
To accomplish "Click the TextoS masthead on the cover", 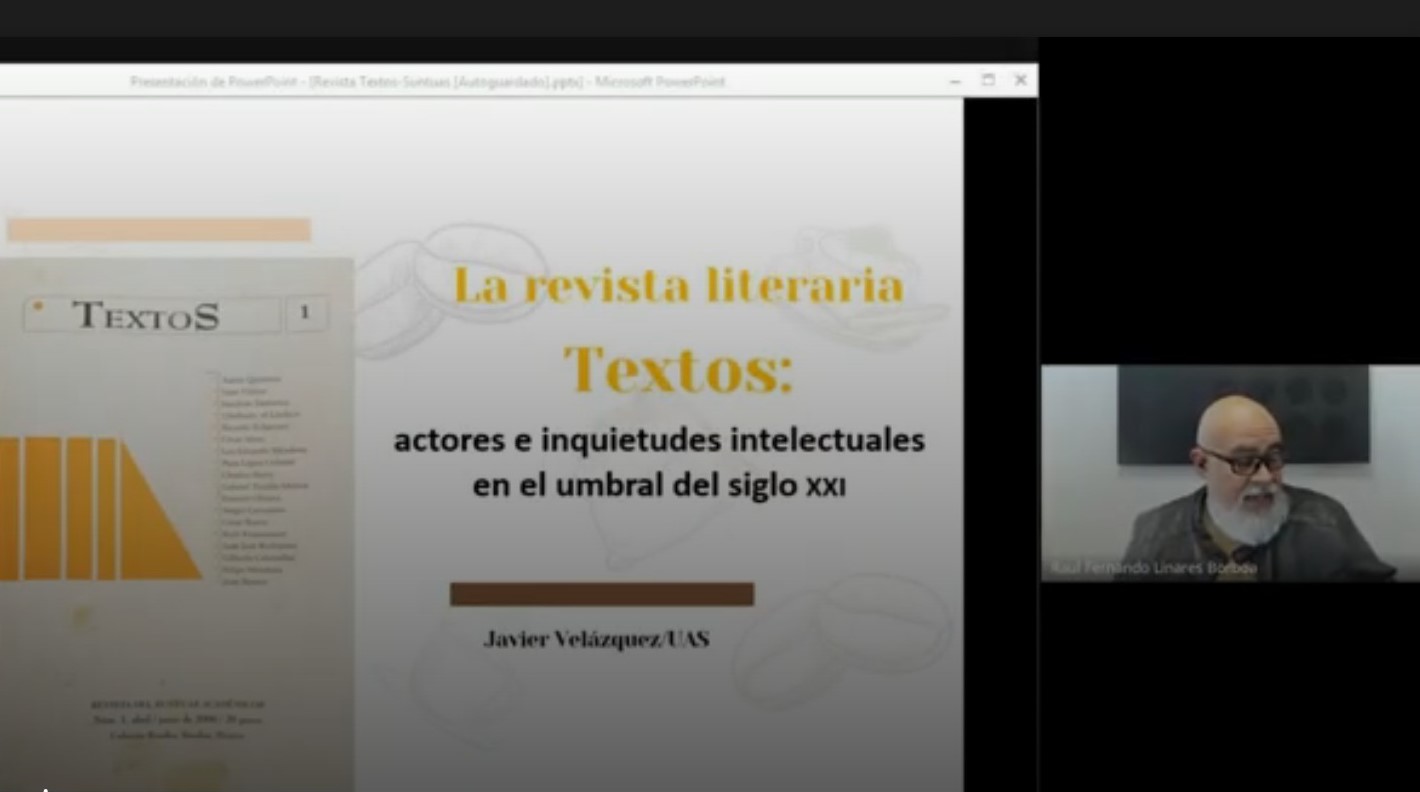I will [147, 315].
